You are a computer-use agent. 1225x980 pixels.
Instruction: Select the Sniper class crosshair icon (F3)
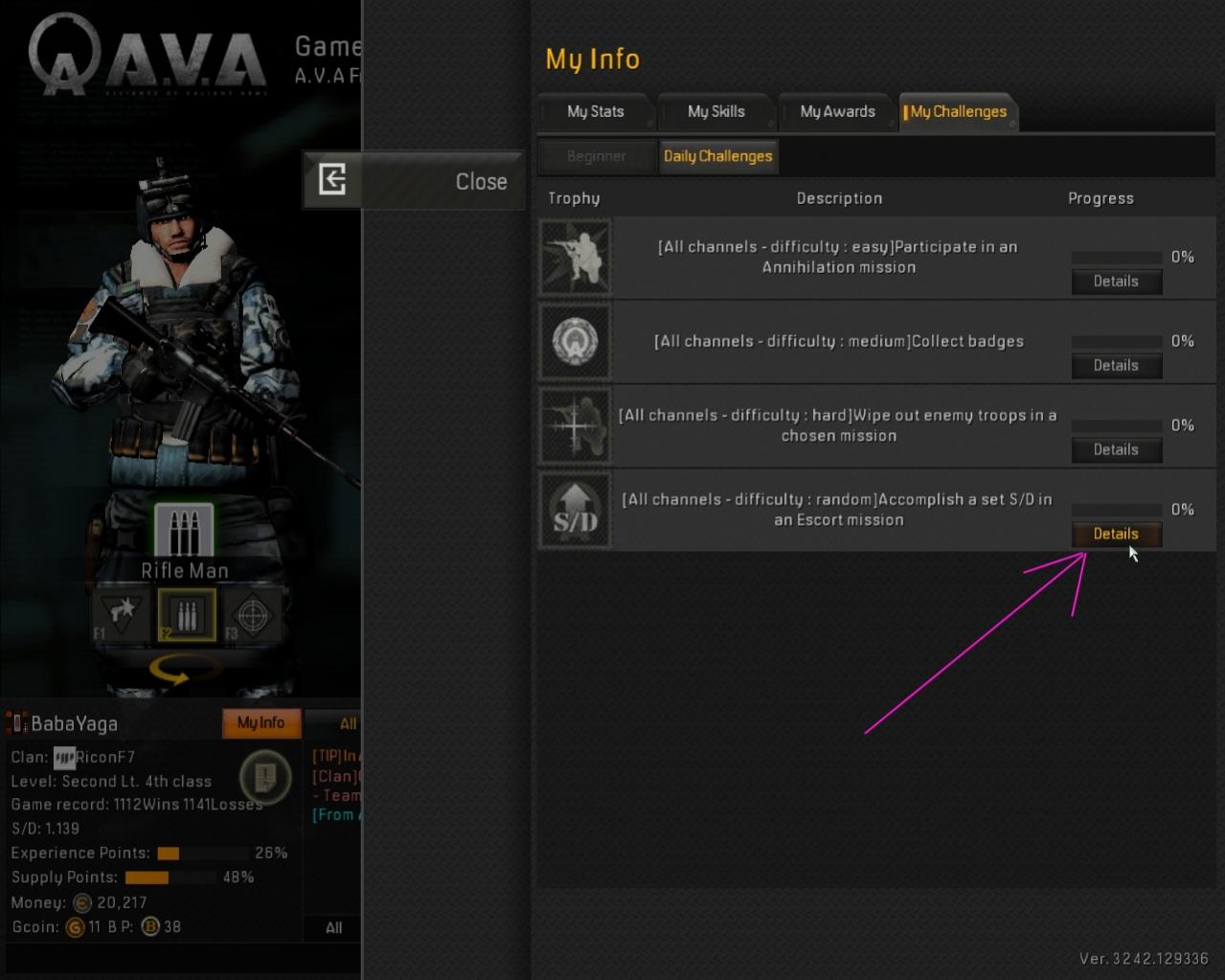[x=252, y=615]
